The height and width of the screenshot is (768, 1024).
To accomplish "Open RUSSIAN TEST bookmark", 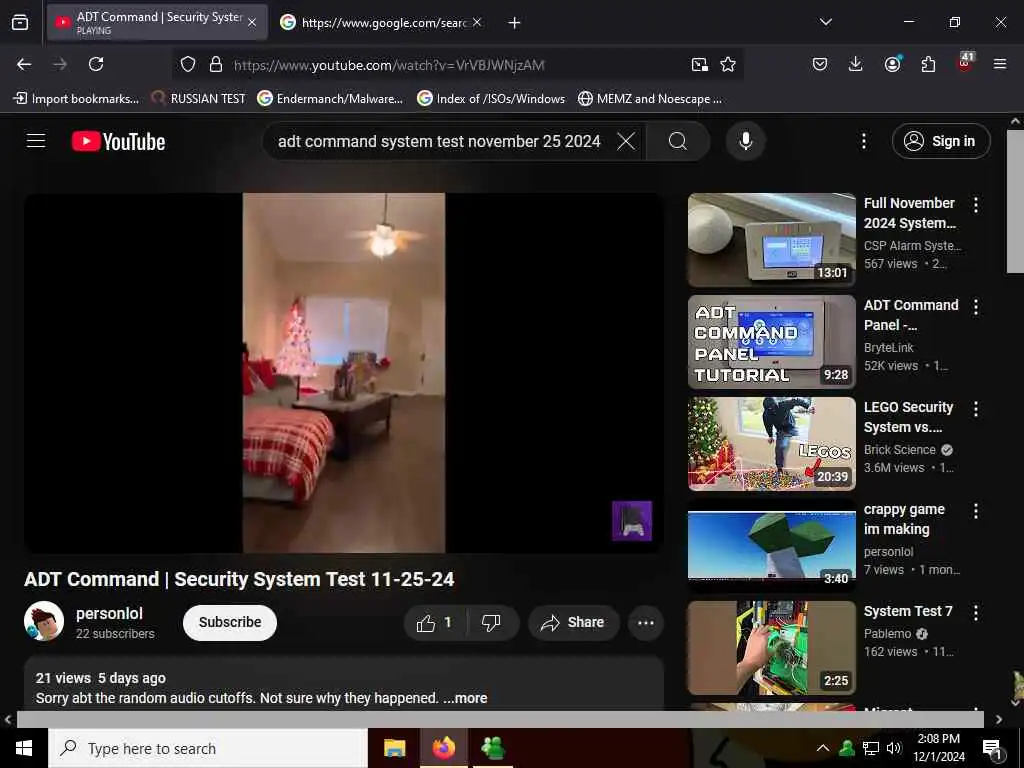I will [x=199, y=99].
